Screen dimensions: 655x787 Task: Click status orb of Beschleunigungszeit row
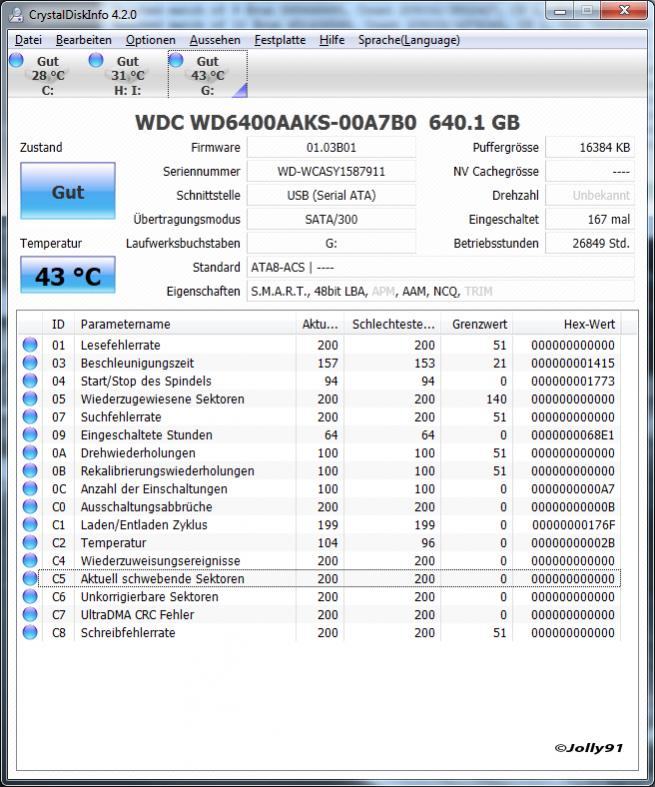tap(30, 362)
